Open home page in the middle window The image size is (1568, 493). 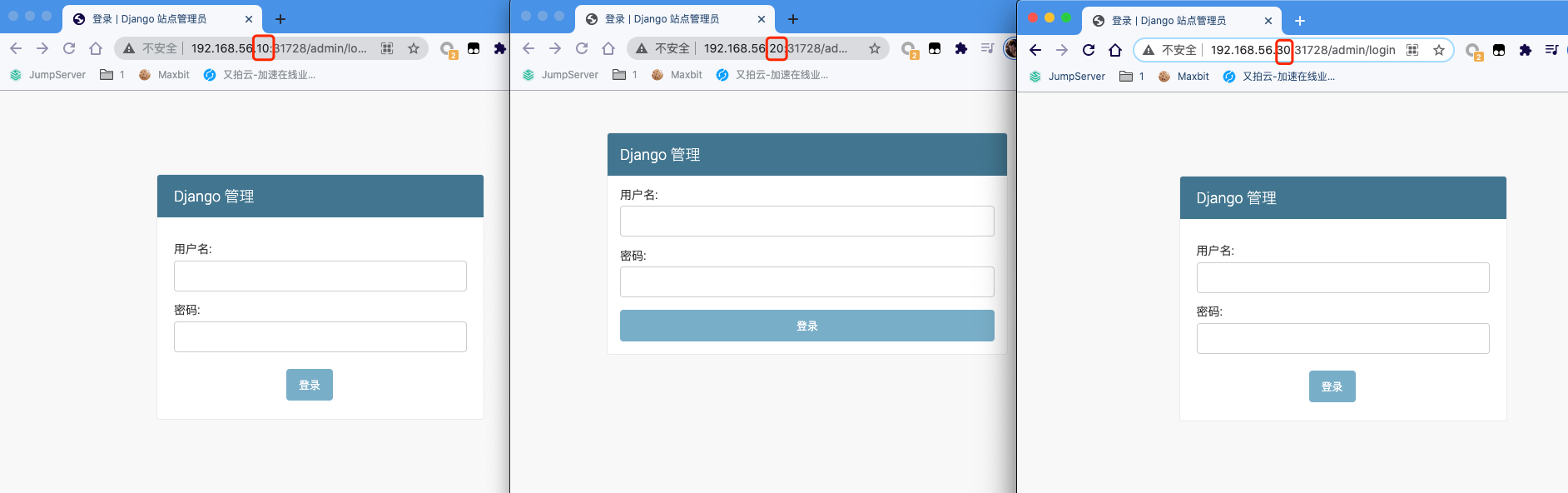point(608,48)
